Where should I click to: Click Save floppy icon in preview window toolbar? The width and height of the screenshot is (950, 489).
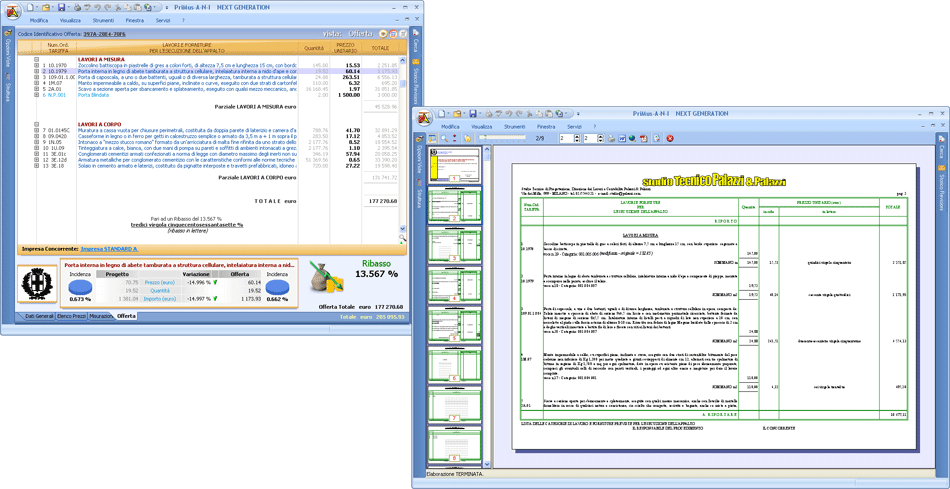(473, 113)
